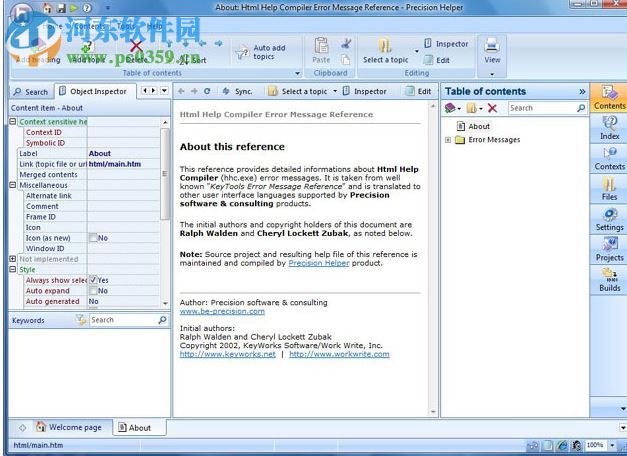Collapse Table of contents panel with double chevron
627x456 pixels.
click(x=582, y=92)
